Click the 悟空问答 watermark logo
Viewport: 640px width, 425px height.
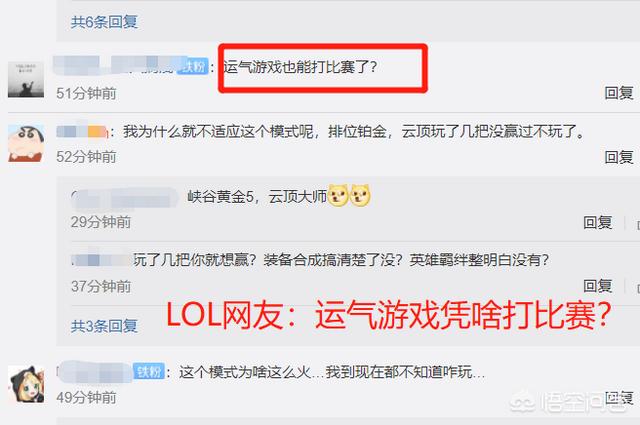click(569, 403)
